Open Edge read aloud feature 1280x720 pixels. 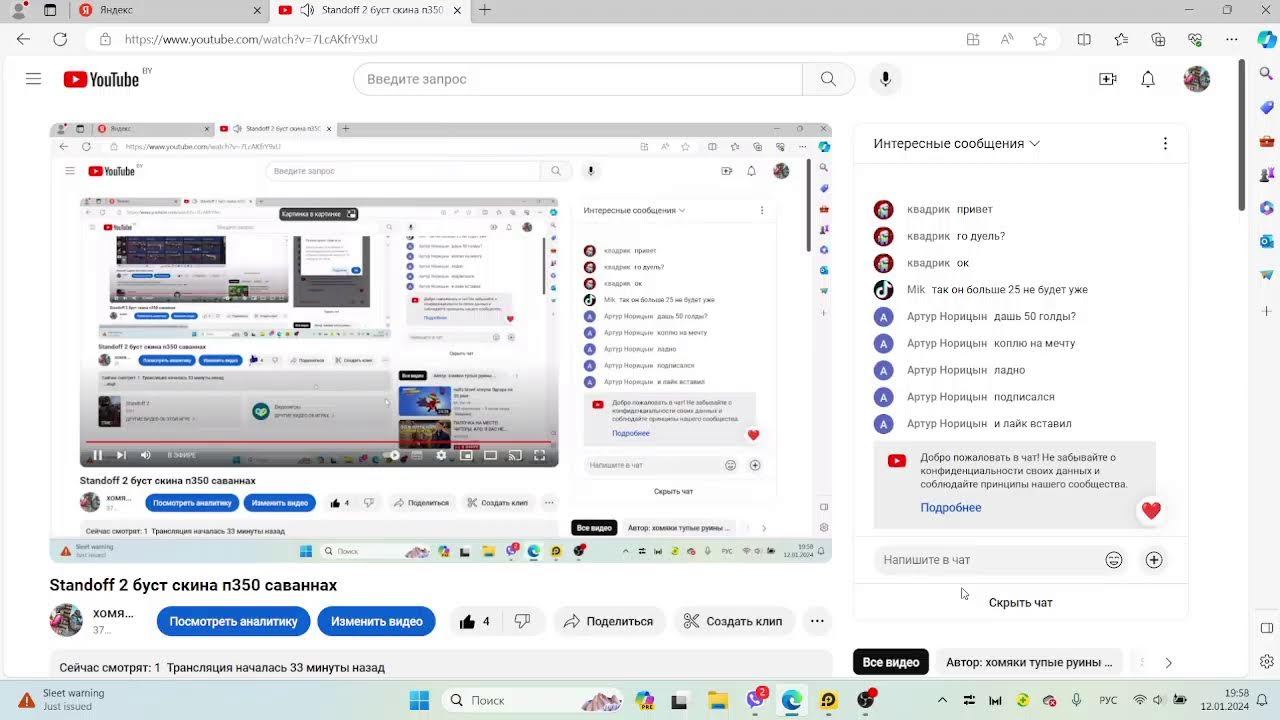1007,39
